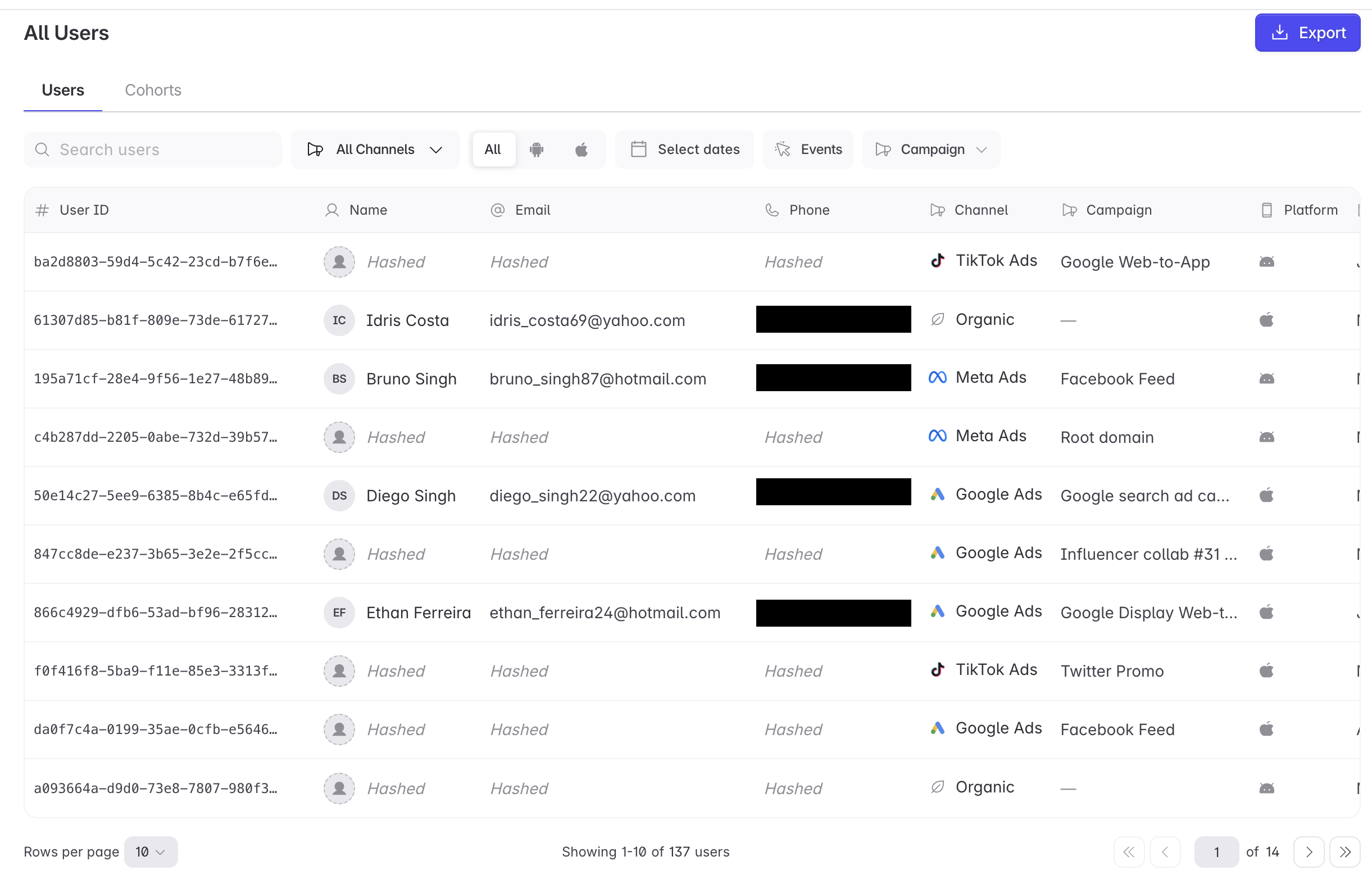
Task: Click the DS avatar for Diego Singh
Action: [339, 496]
